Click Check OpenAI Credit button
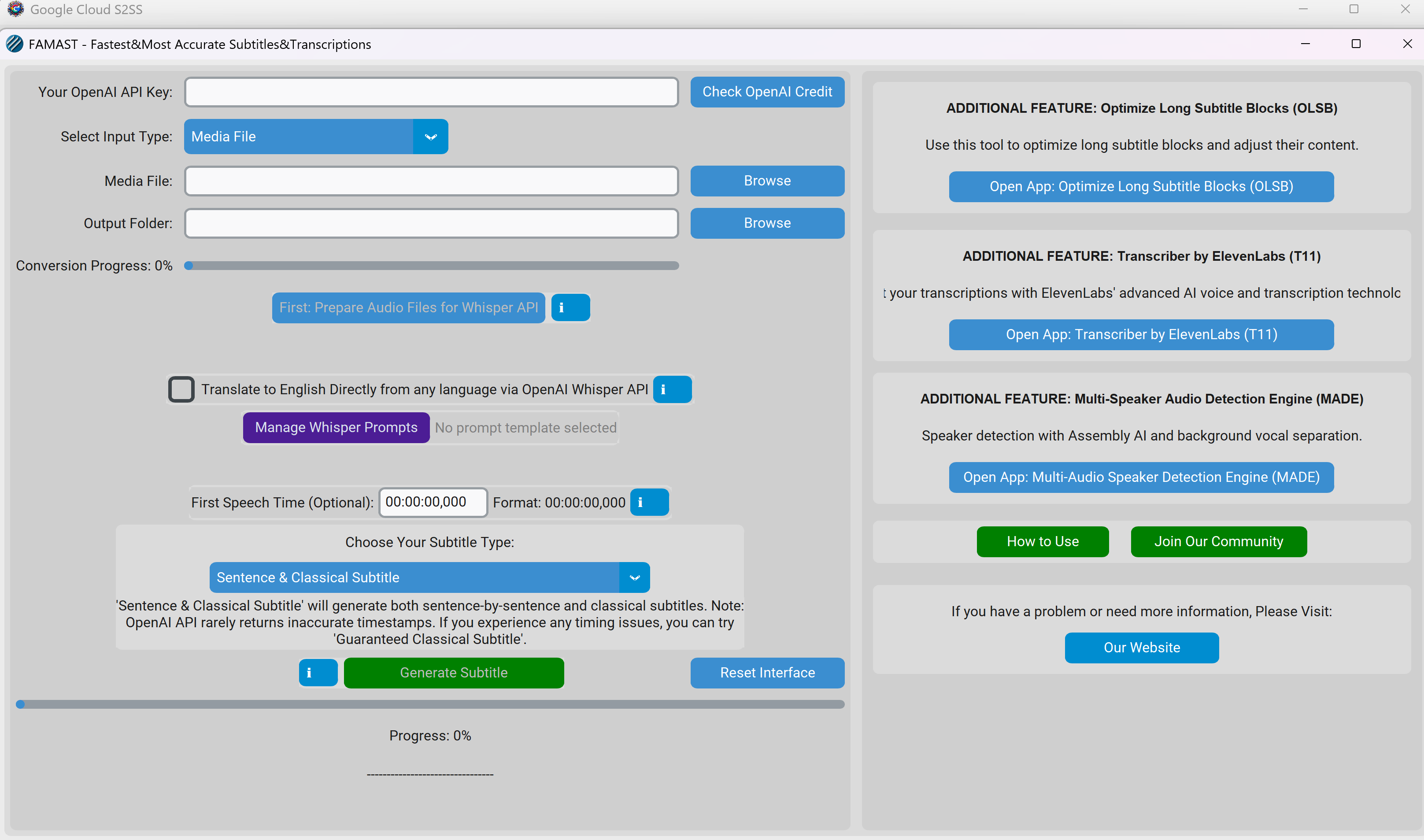 767,92
